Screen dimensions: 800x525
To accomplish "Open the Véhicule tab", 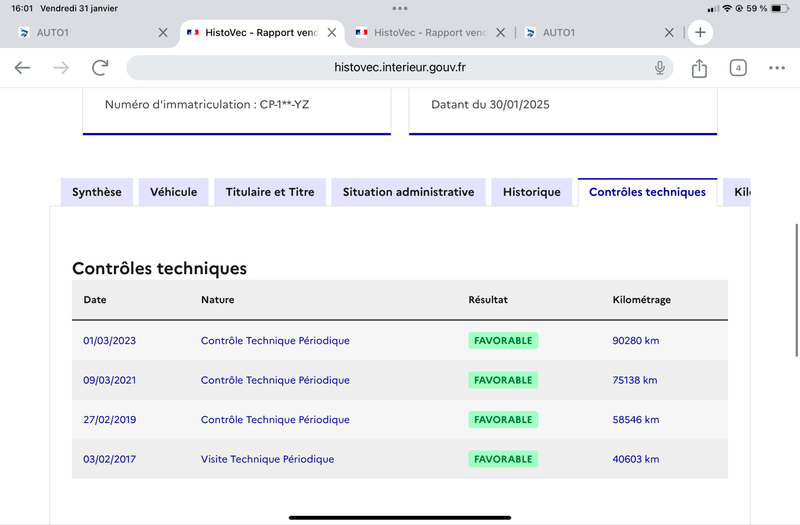I will (x=173, y=192).
